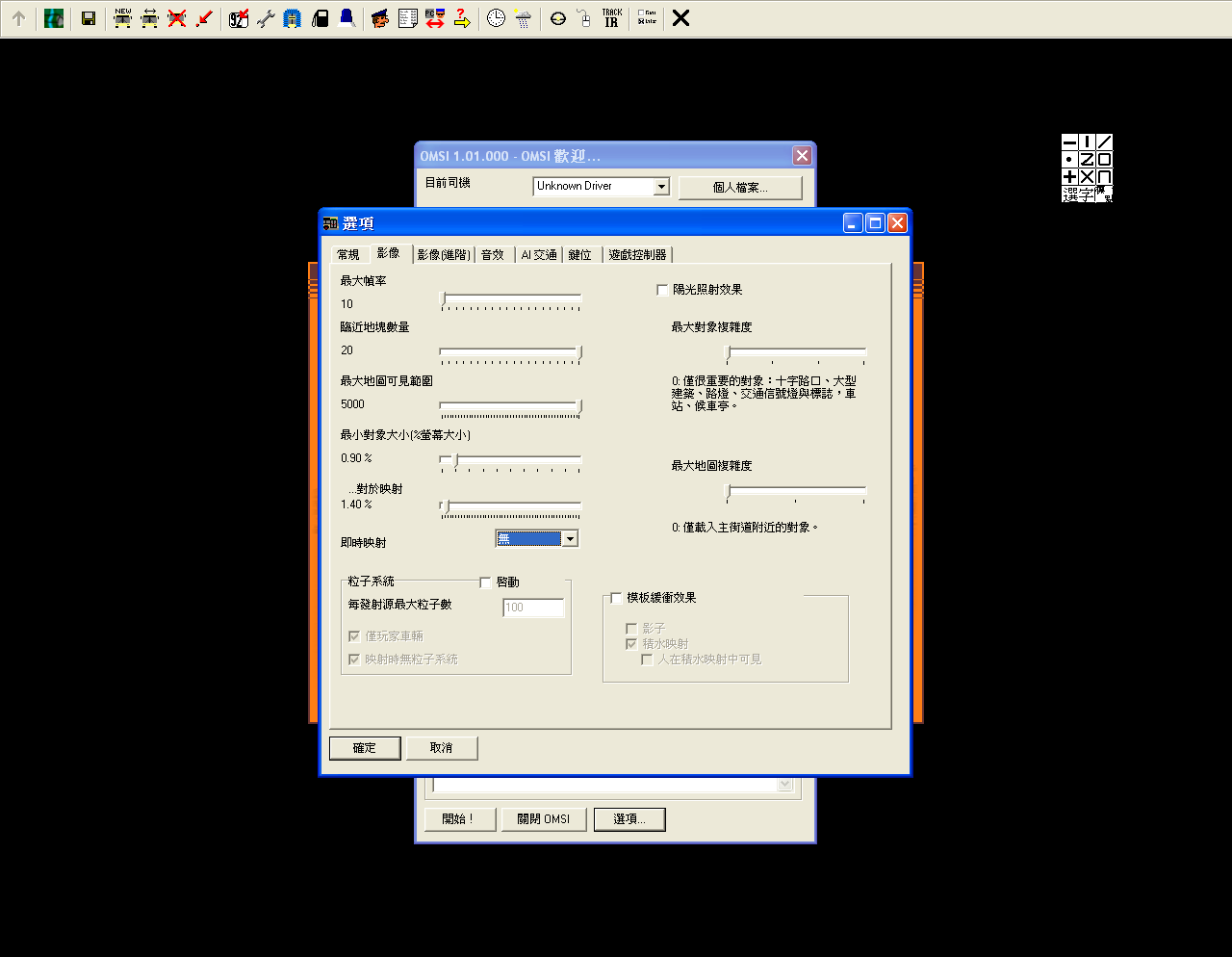Click the 對於映射 slider at 1.40 %
The image size is (1232, 957).
510,507
